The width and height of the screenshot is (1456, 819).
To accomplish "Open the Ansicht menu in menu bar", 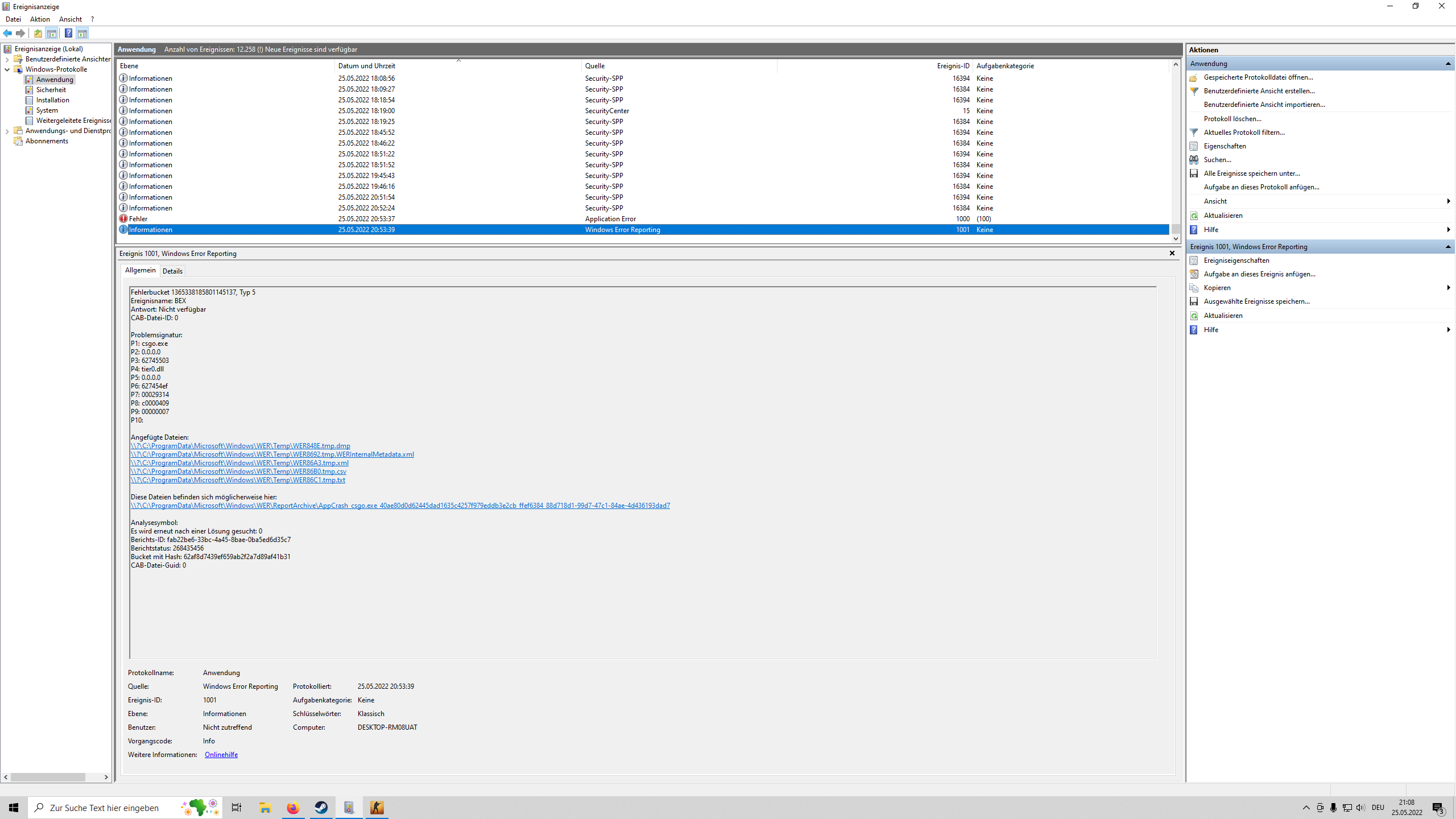I will tap(71, 19).
